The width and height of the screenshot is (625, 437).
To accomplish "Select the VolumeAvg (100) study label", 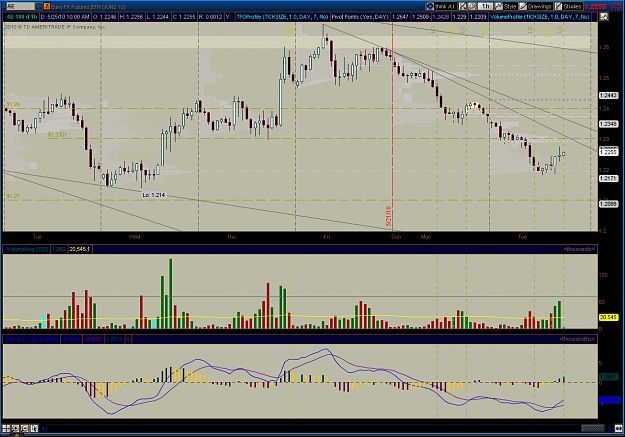I will (x=28, y=249).
